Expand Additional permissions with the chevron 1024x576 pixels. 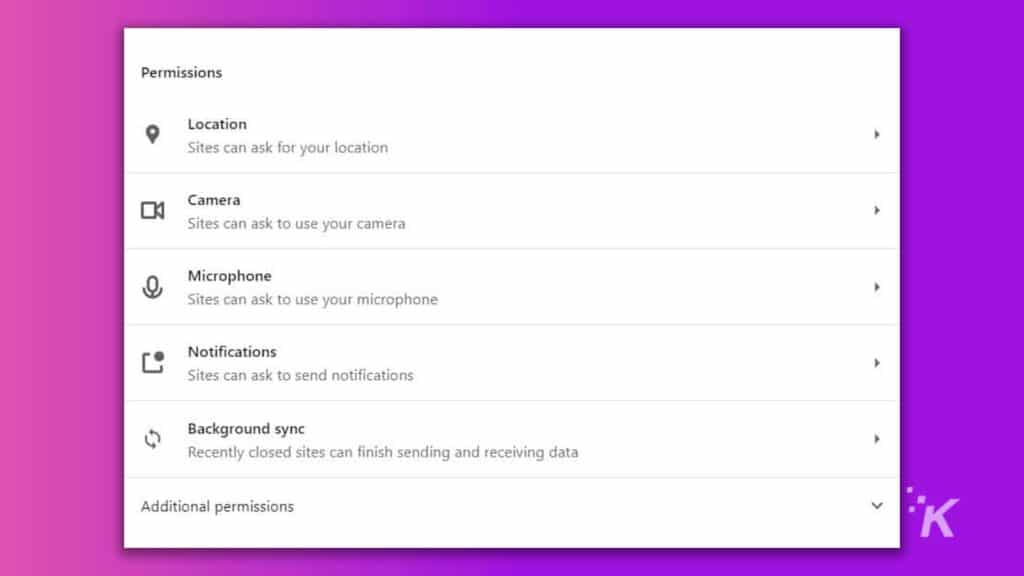click(877, 506)
